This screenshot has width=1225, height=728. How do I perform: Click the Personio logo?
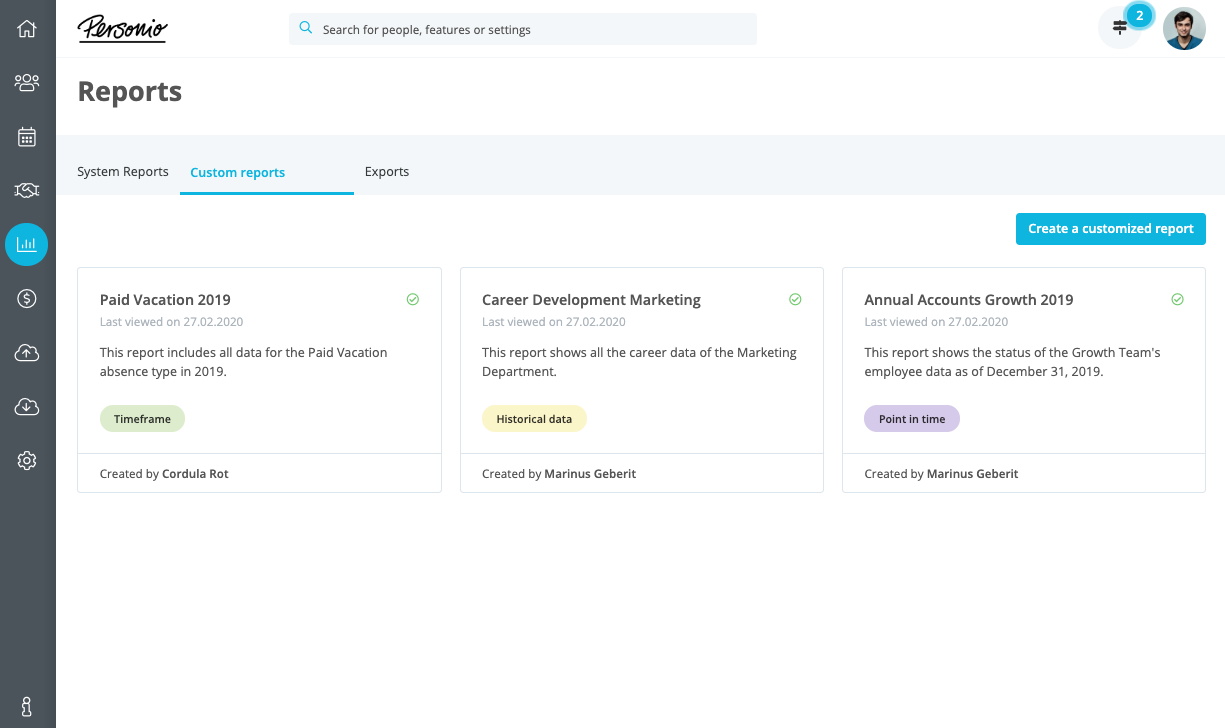pyautogui.click(x=122, y=29)
